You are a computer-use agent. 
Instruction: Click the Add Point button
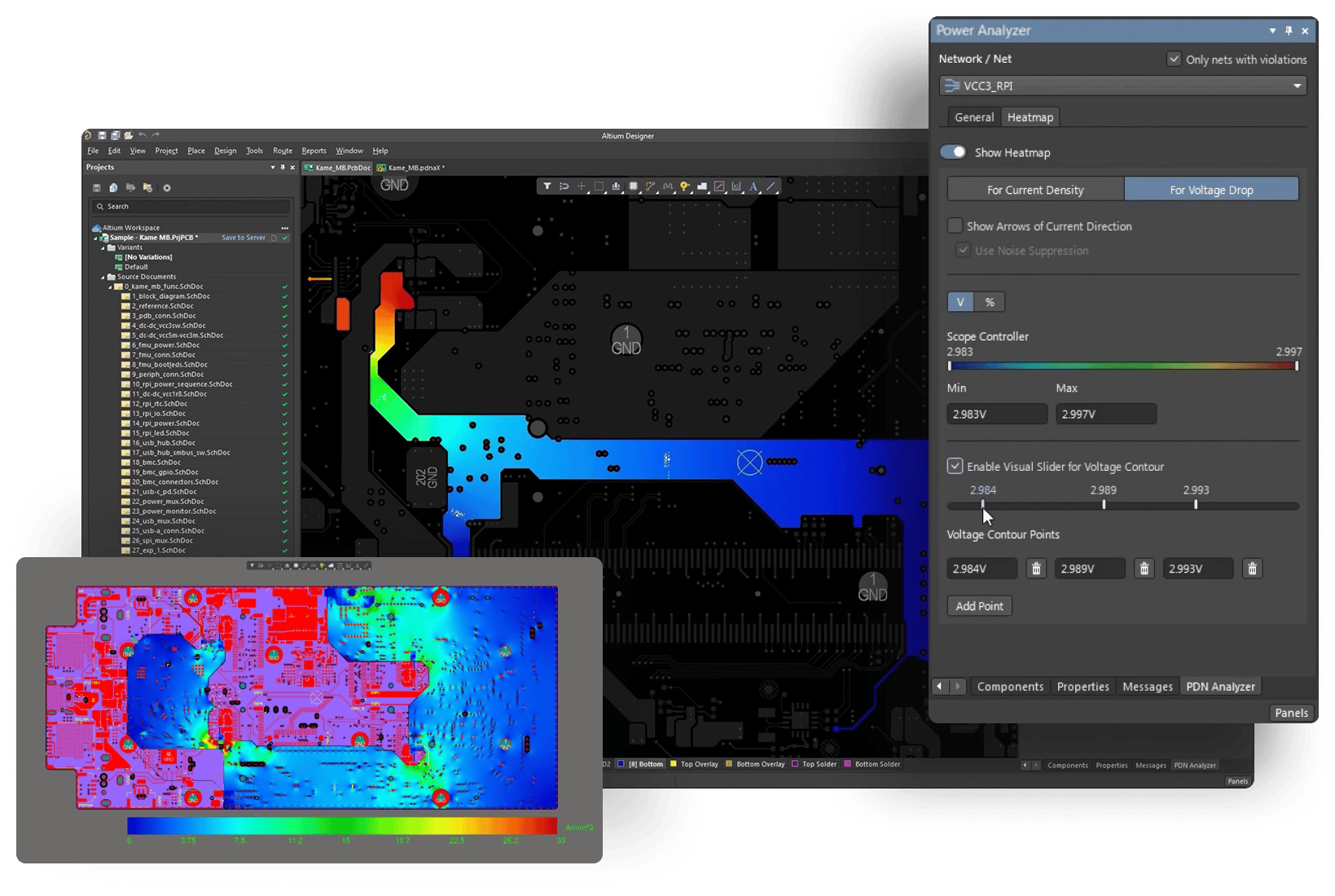[979, 606]
